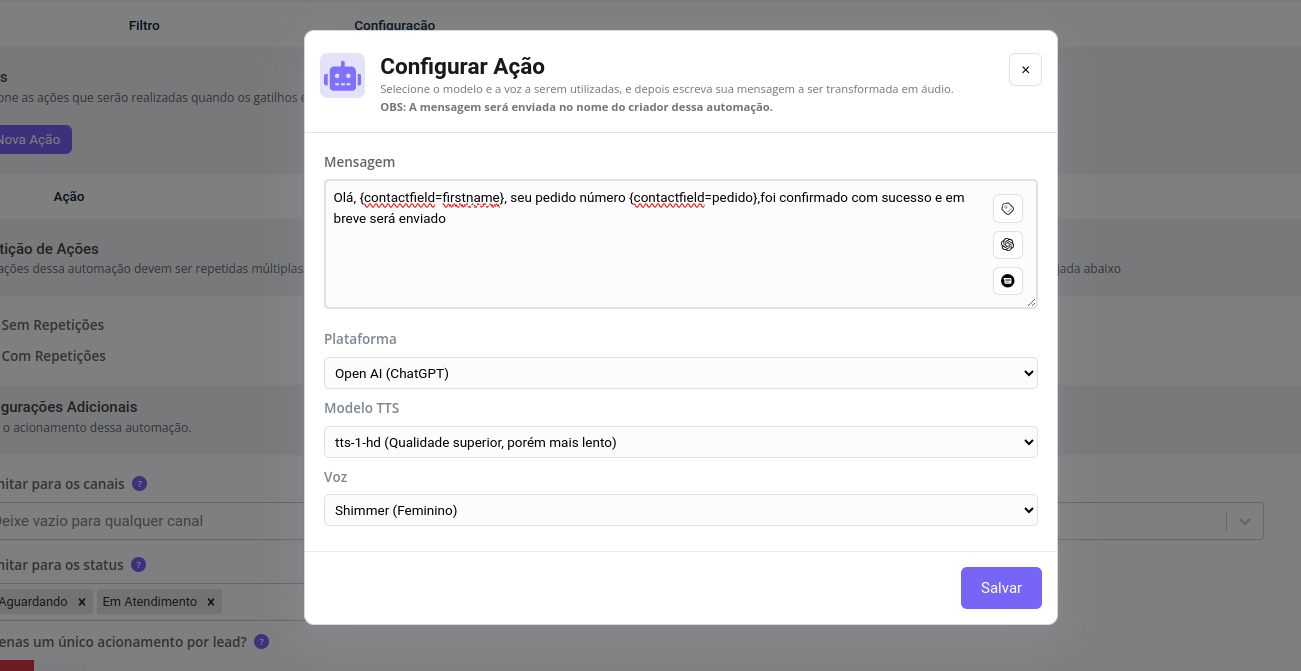Viewport: 1301px width, 671px height.
Task: Click the tag icon in message box
Action: pyautogui.click(x=1007, y=209)
